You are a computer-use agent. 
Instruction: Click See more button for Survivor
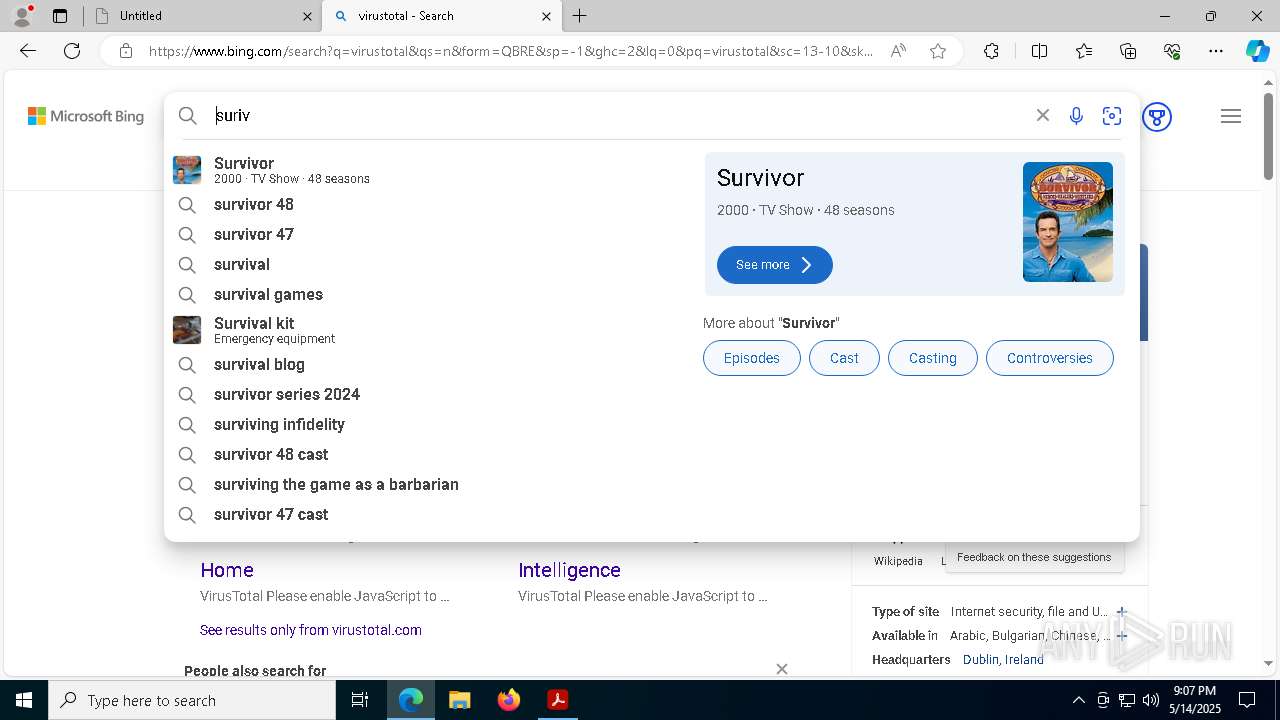(x=774, y=265)
